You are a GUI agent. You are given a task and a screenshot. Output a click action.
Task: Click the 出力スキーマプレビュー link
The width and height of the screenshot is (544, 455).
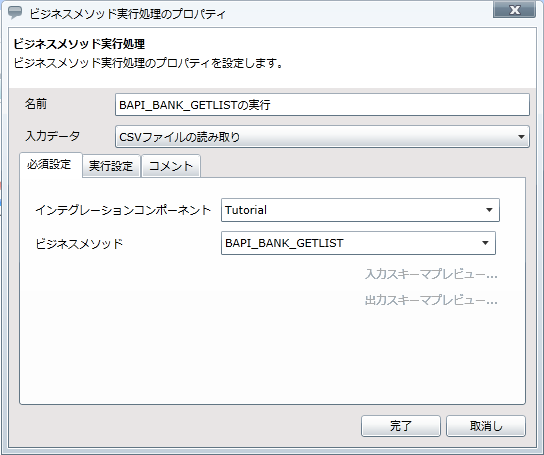tap(431, 300)
